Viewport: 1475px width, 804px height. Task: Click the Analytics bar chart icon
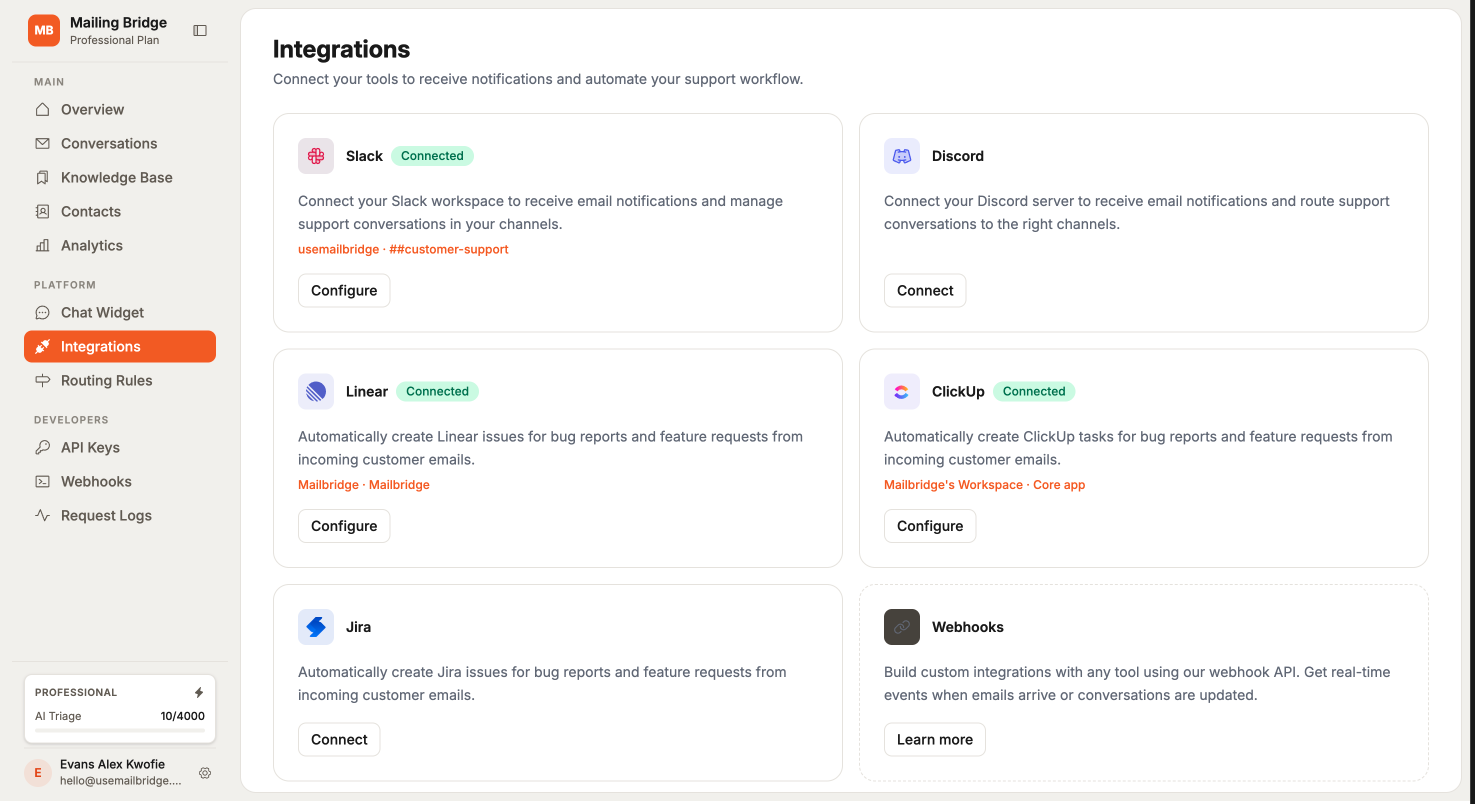point(42,245)
